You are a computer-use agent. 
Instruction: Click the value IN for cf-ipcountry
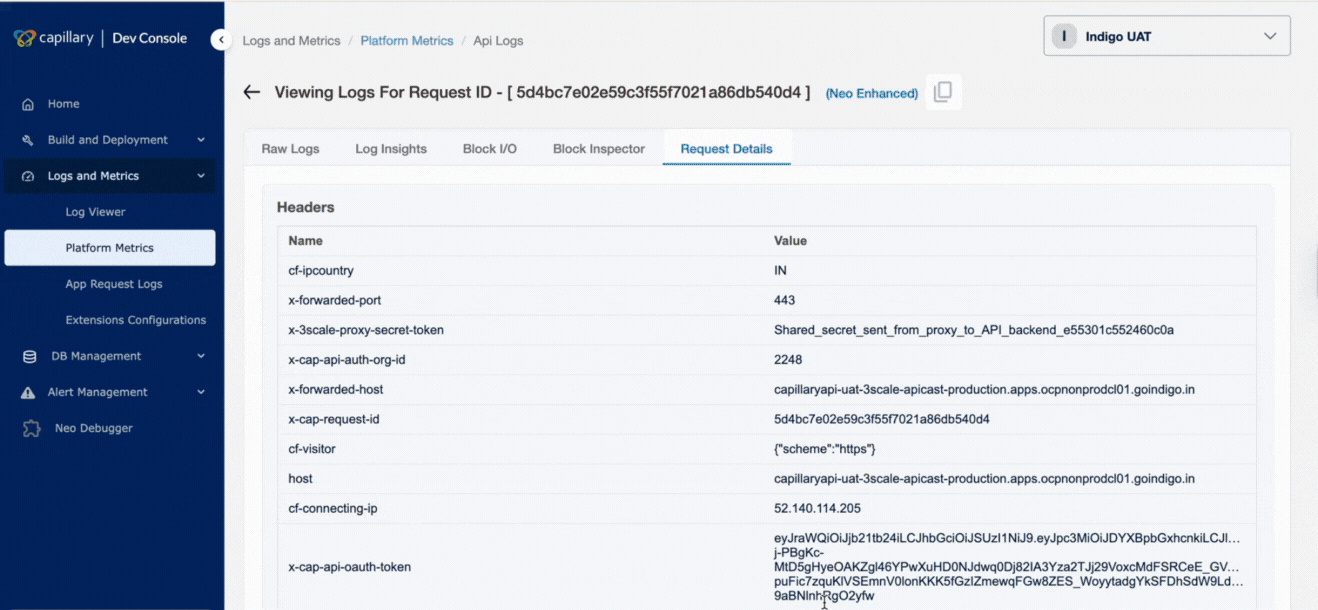(781, 271)
